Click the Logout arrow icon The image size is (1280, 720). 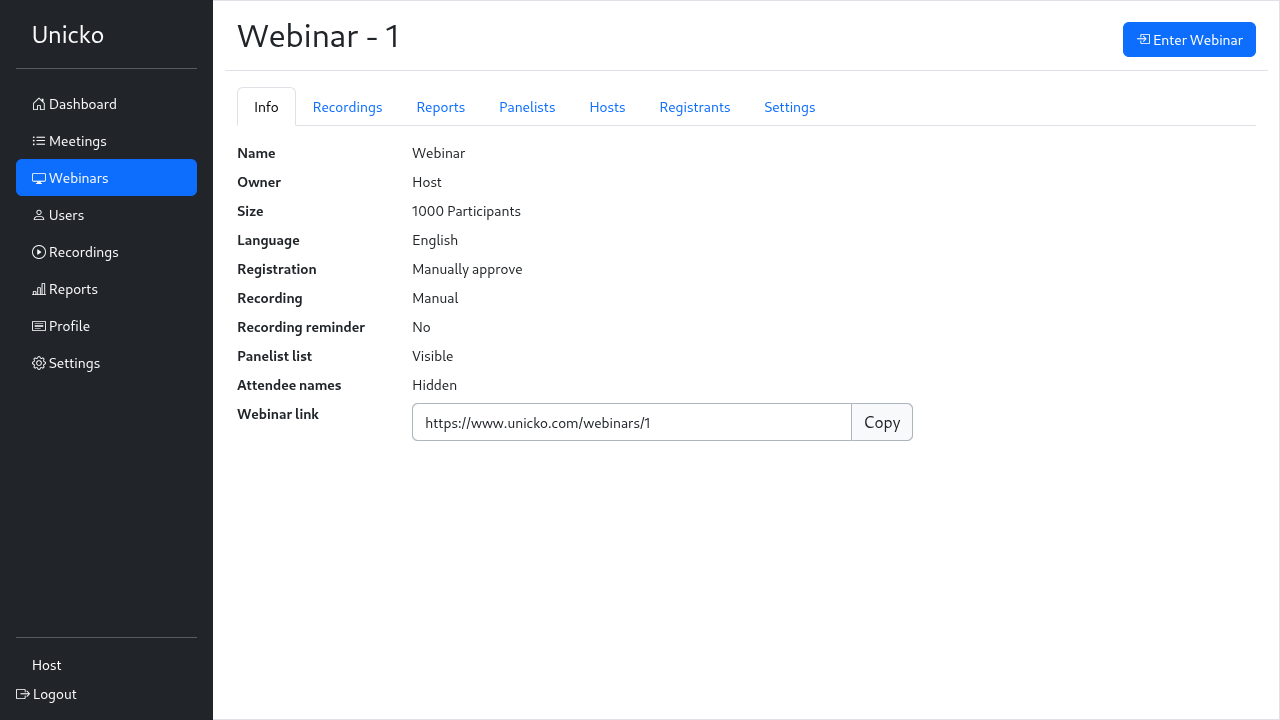pyautogui.click(x=23, y=694)
